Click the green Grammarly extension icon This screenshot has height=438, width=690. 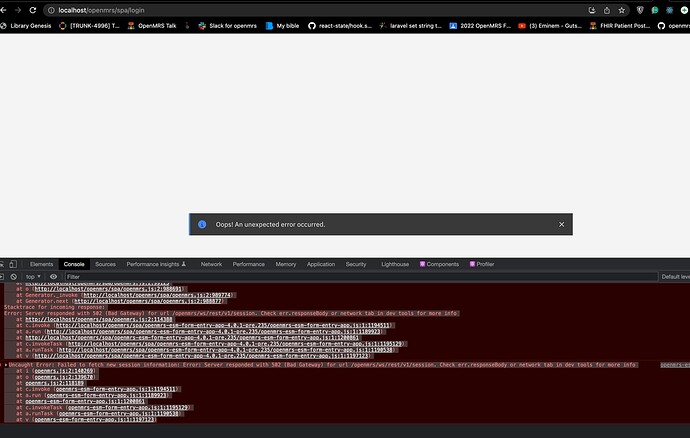(655, 10)
